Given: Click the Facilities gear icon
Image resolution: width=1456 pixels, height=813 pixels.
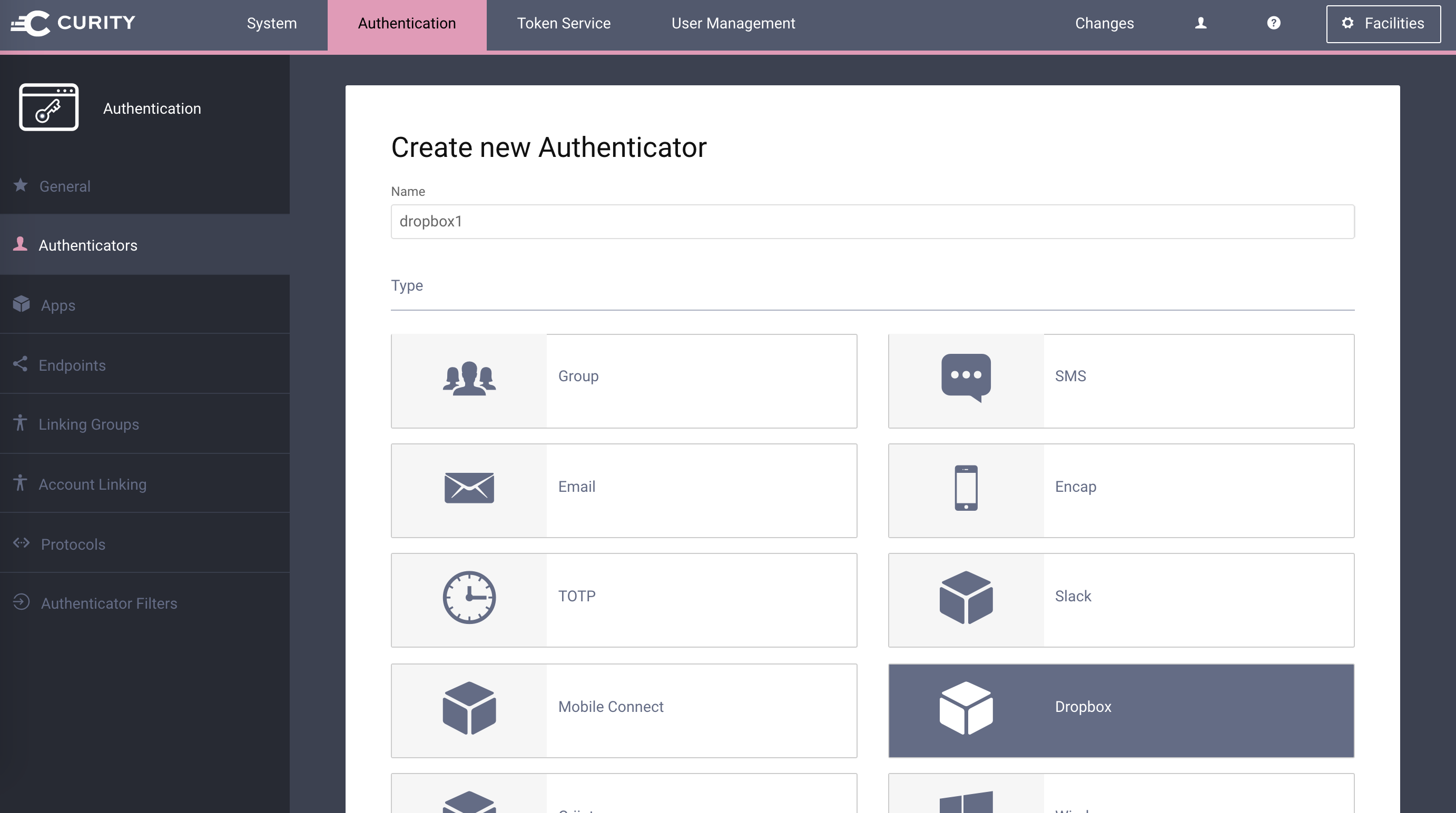Looking at the screenshot, I should click(1347, 23).
